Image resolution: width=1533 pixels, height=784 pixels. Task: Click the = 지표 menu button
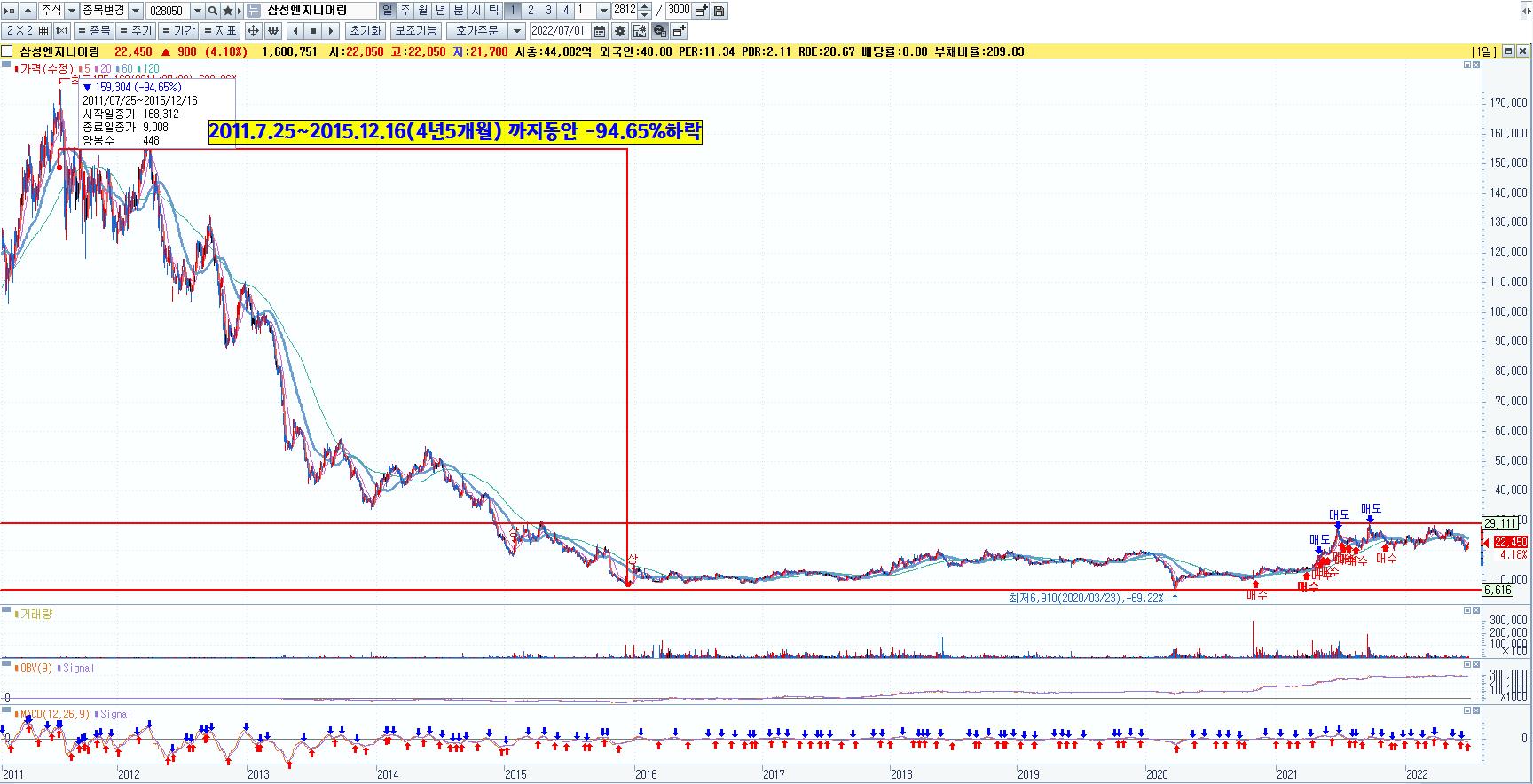[220, 31]
